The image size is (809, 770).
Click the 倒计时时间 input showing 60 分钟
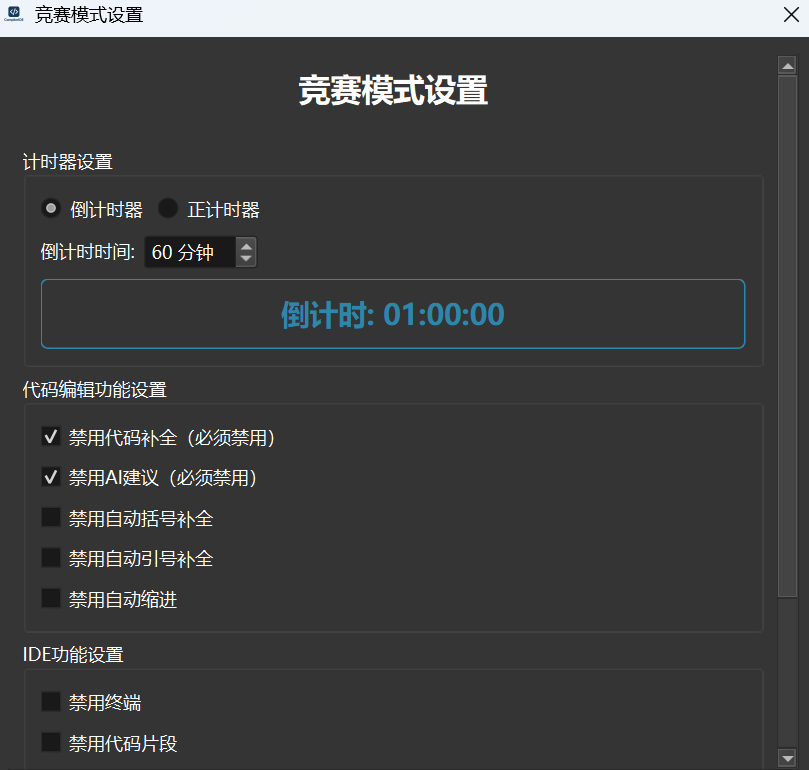click(x=190, y=252)
